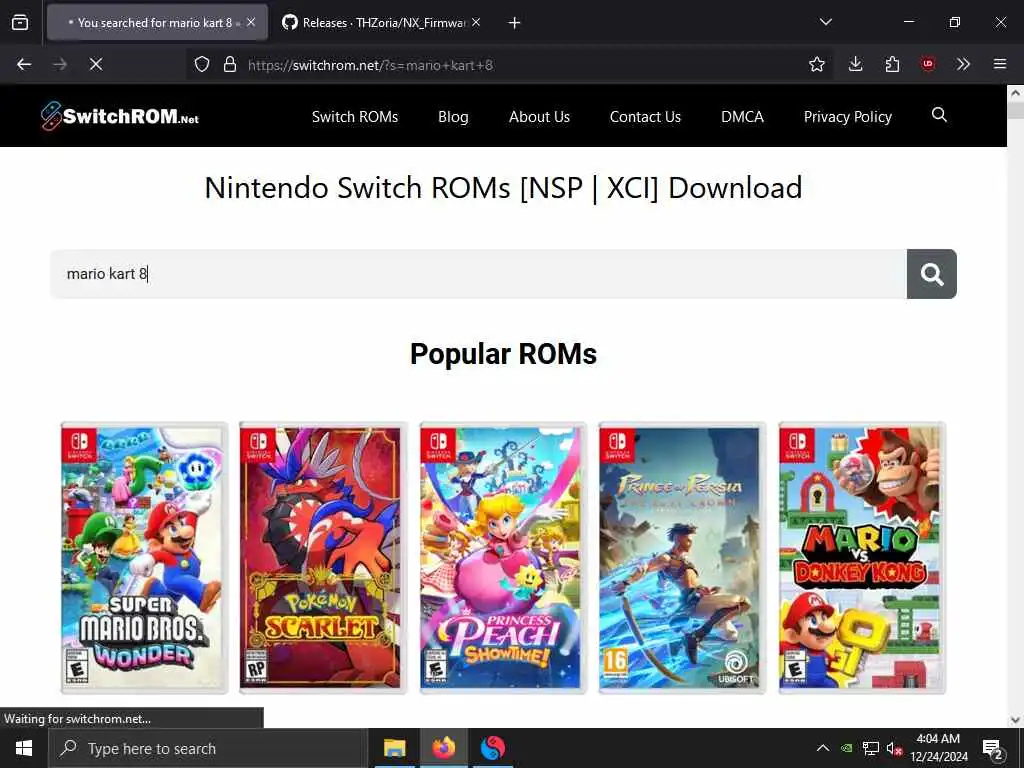The width and height of the screenshot is (1024, 768).
Task: Open Princess Peach Showtime cover
Action: pyautogui.click(x=503, y=558)
